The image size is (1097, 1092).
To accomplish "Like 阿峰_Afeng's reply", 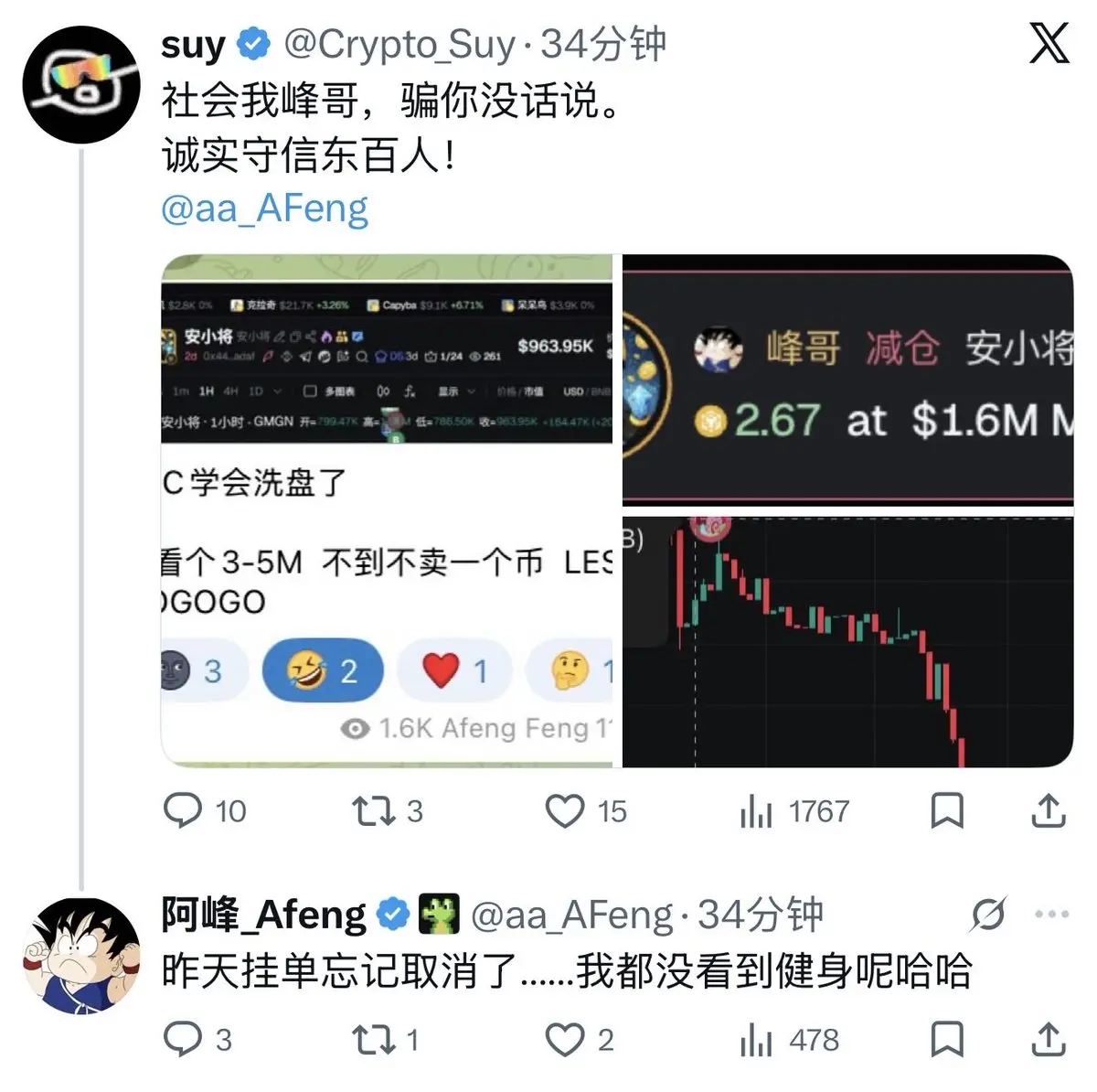I will 580,1040.
